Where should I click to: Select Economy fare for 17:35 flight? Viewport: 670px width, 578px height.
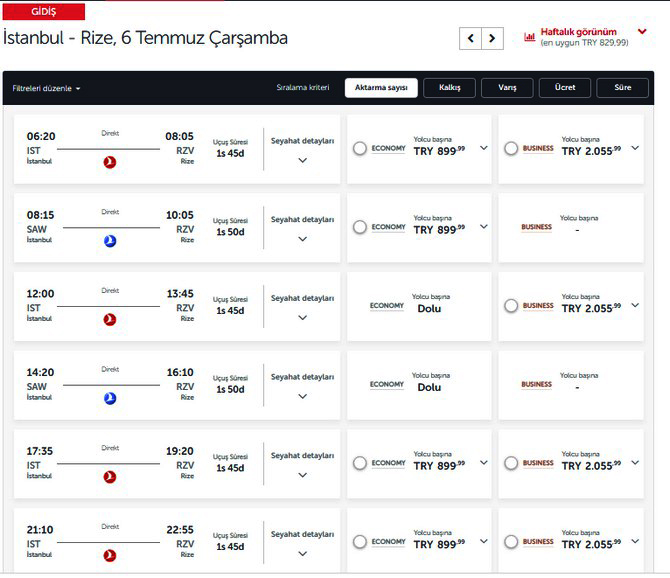click(x=360, y=463)
